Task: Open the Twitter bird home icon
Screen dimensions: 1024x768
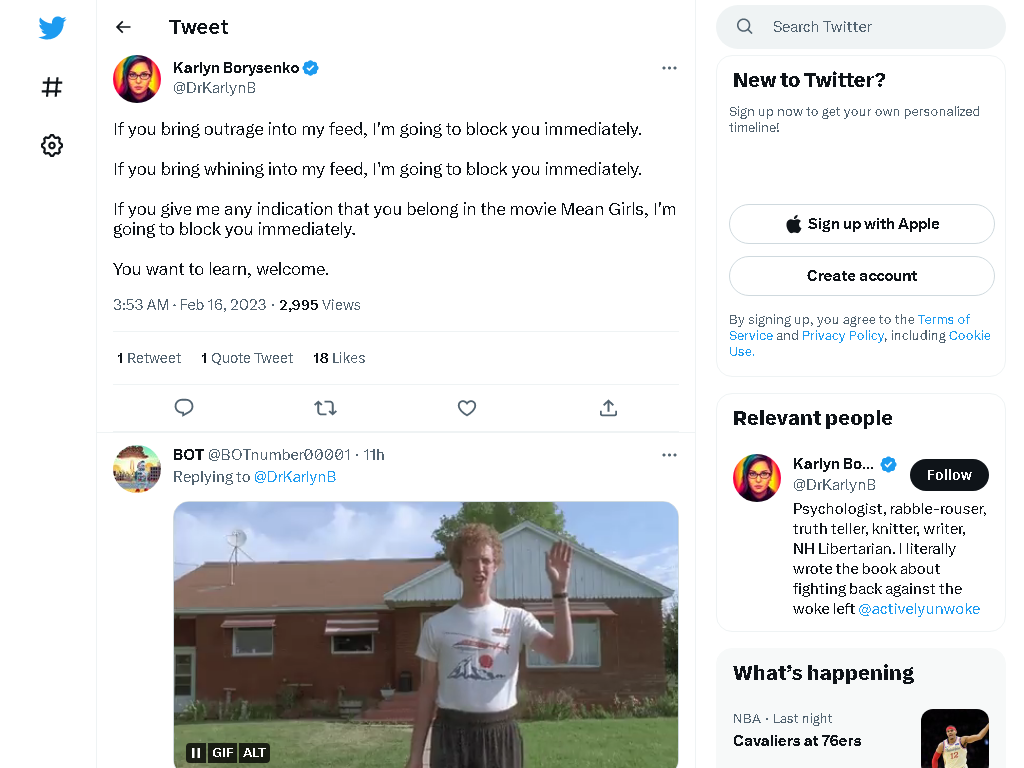Action: [x=52, y=27]
